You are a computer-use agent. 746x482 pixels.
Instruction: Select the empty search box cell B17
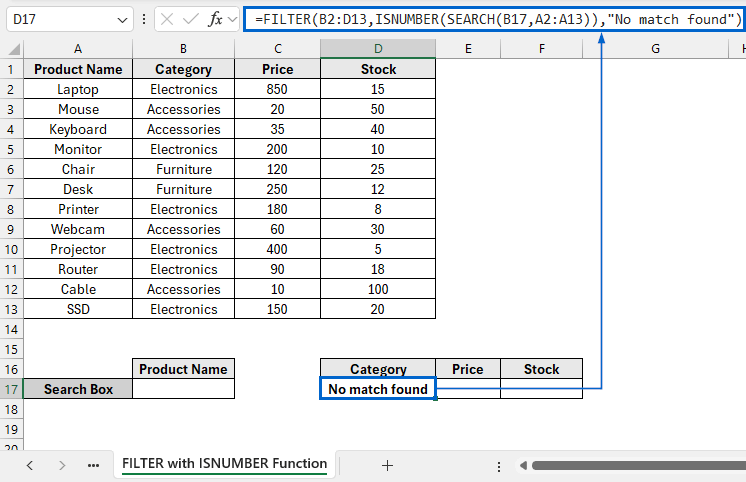(183, 389)
